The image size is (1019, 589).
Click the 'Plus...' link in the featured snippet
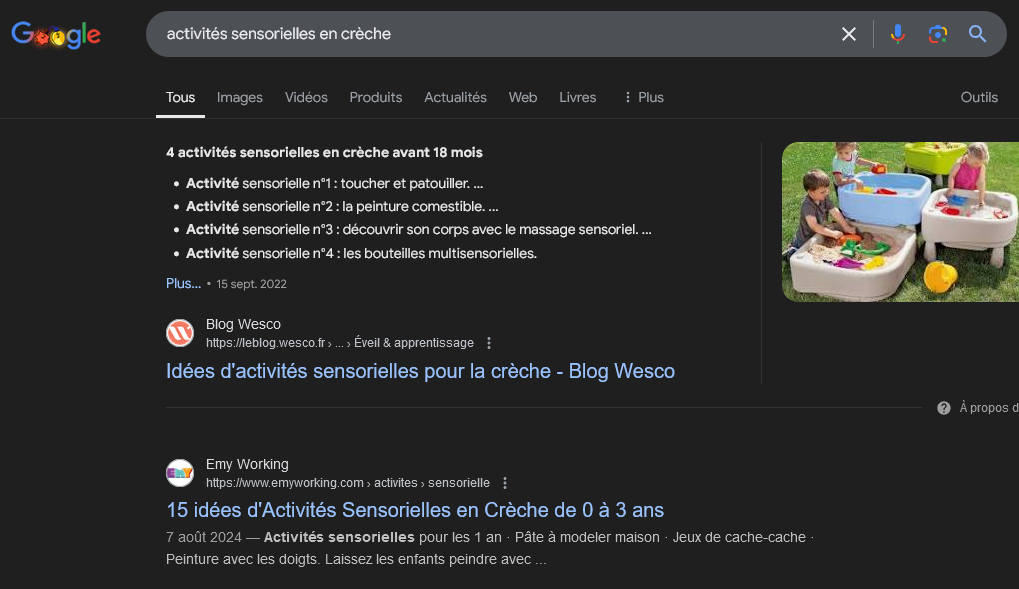pos(183,283)
